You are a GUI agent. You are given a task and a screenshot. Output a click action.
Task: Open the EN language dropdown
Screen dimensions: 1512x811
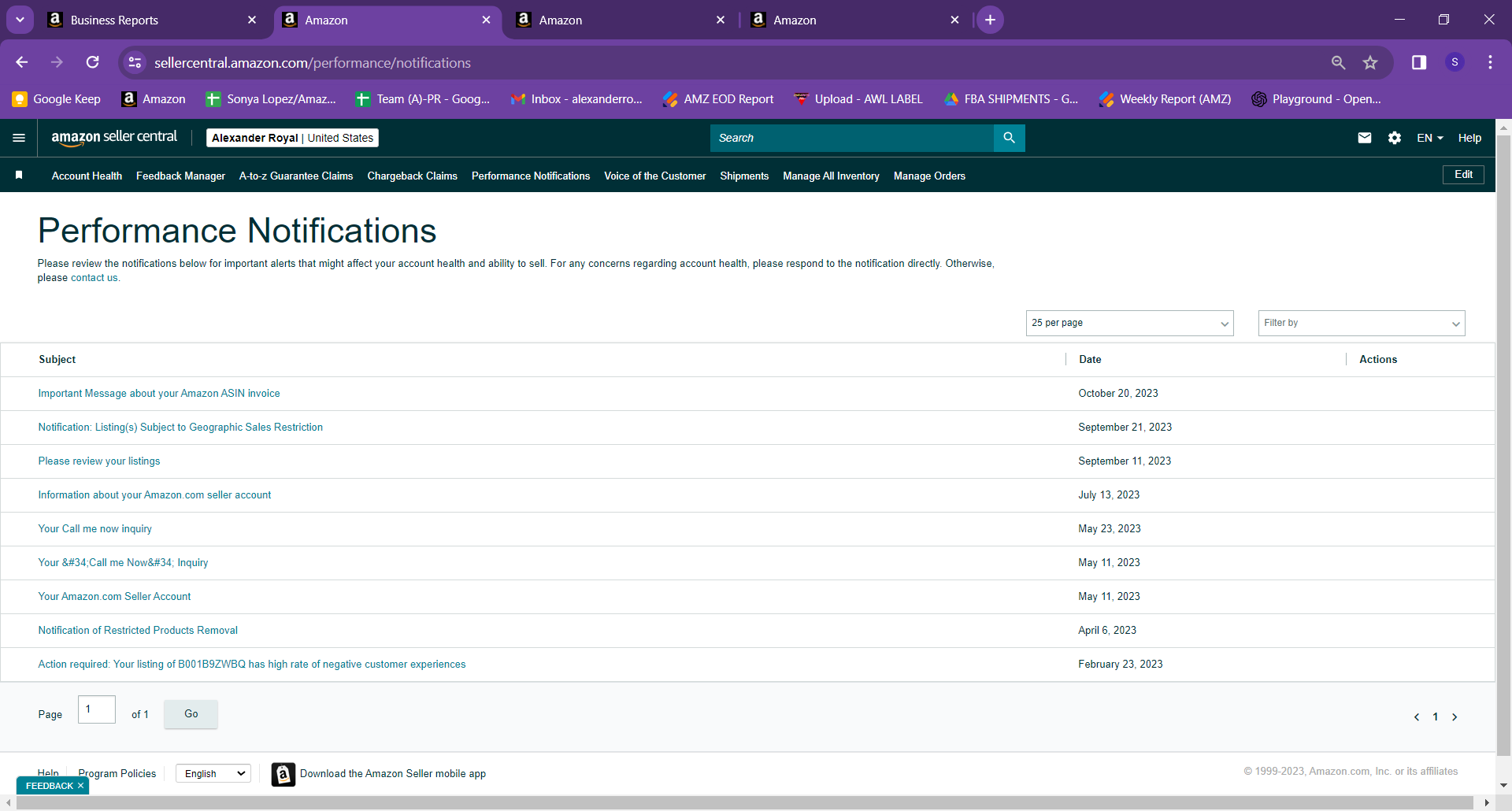point(1430,138)
